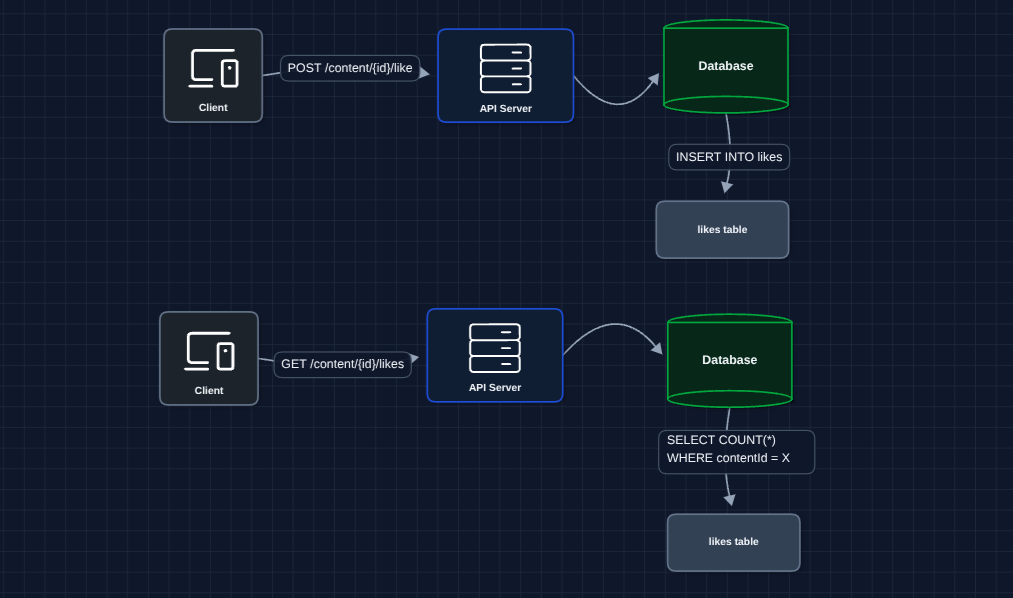This screenshot has height=598, width=1013.
Task: Select the server rack icon in the upper API Server
Action: pyautogui.click(x=505, y=68)
